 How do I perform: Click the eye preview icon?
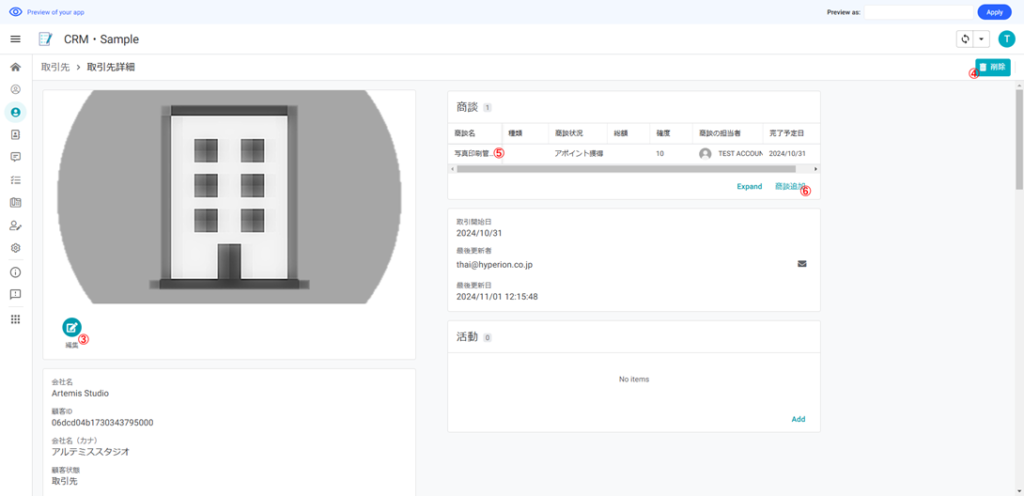[16, 12]
